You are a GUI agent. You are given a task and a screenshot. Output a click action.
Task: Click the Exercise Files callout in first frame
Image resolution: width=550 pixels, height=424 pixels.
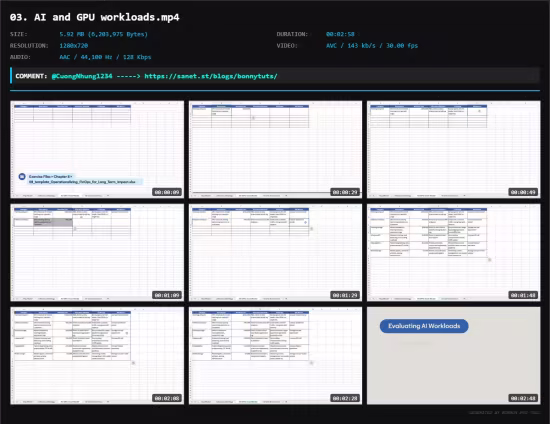(81, 179)
